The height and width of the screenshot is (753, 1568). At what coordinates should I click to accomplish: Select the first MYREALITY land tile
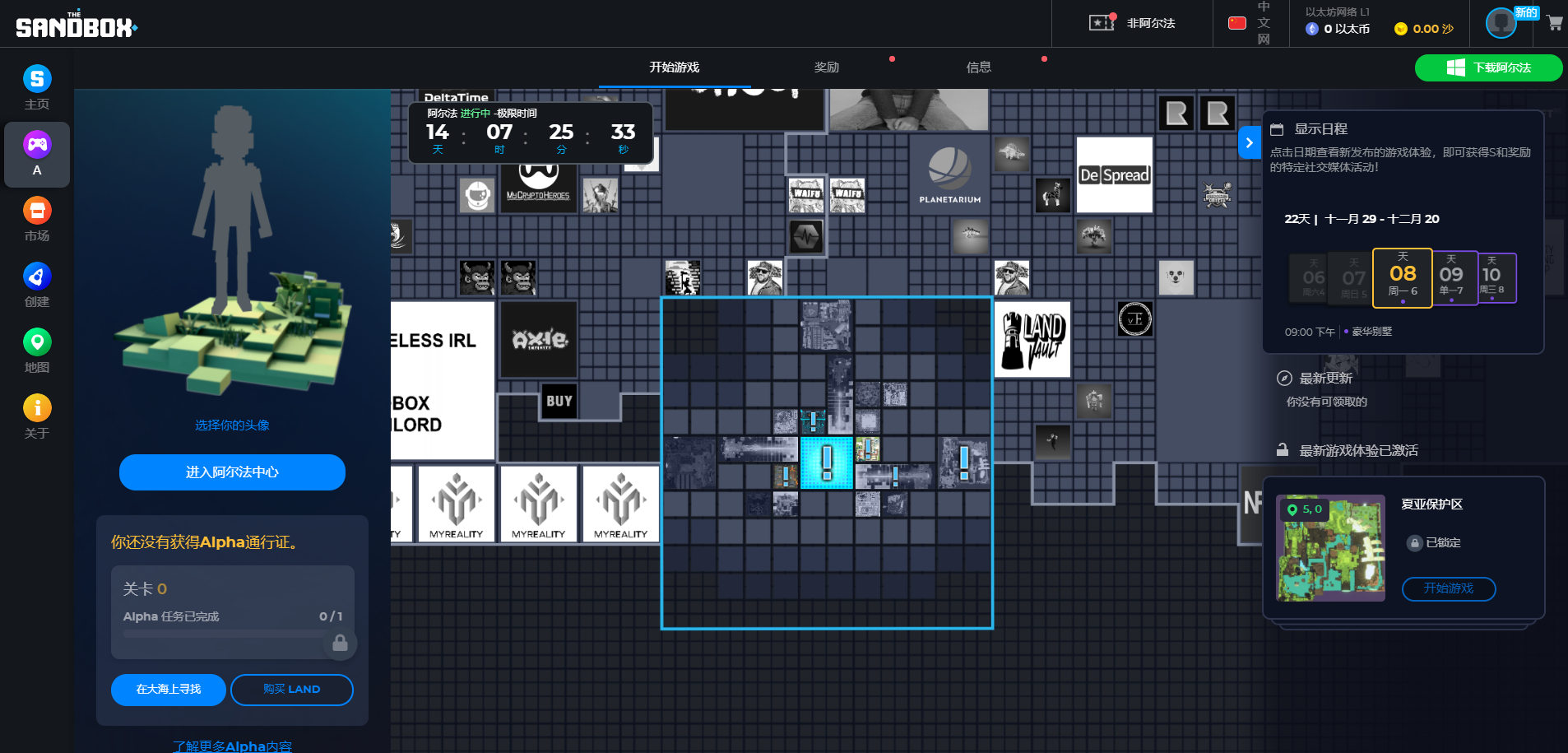[457, 504]
